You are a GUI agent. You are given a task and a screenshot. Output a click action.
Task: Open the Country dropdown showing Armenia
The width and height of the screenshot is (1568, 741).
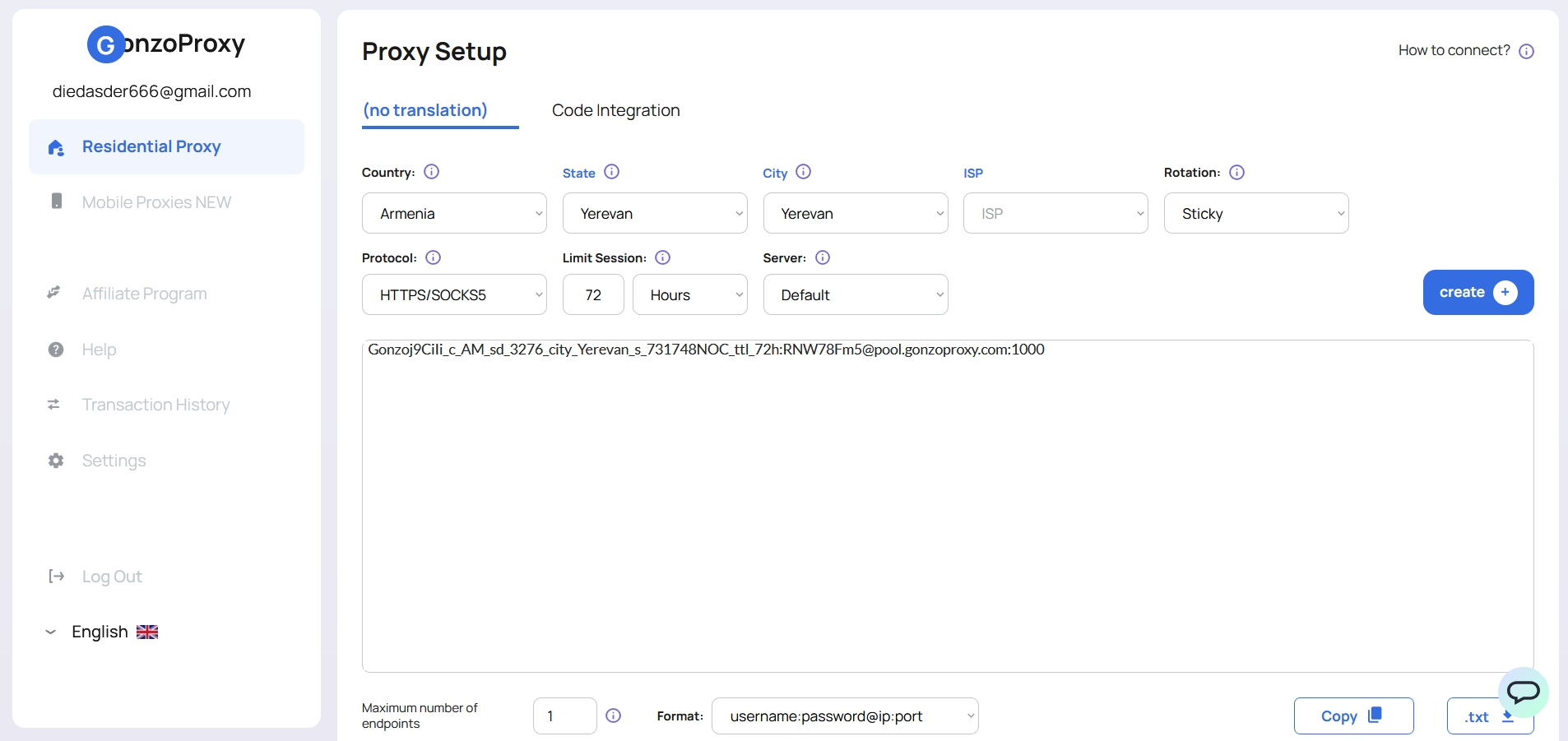coord(454,214)
